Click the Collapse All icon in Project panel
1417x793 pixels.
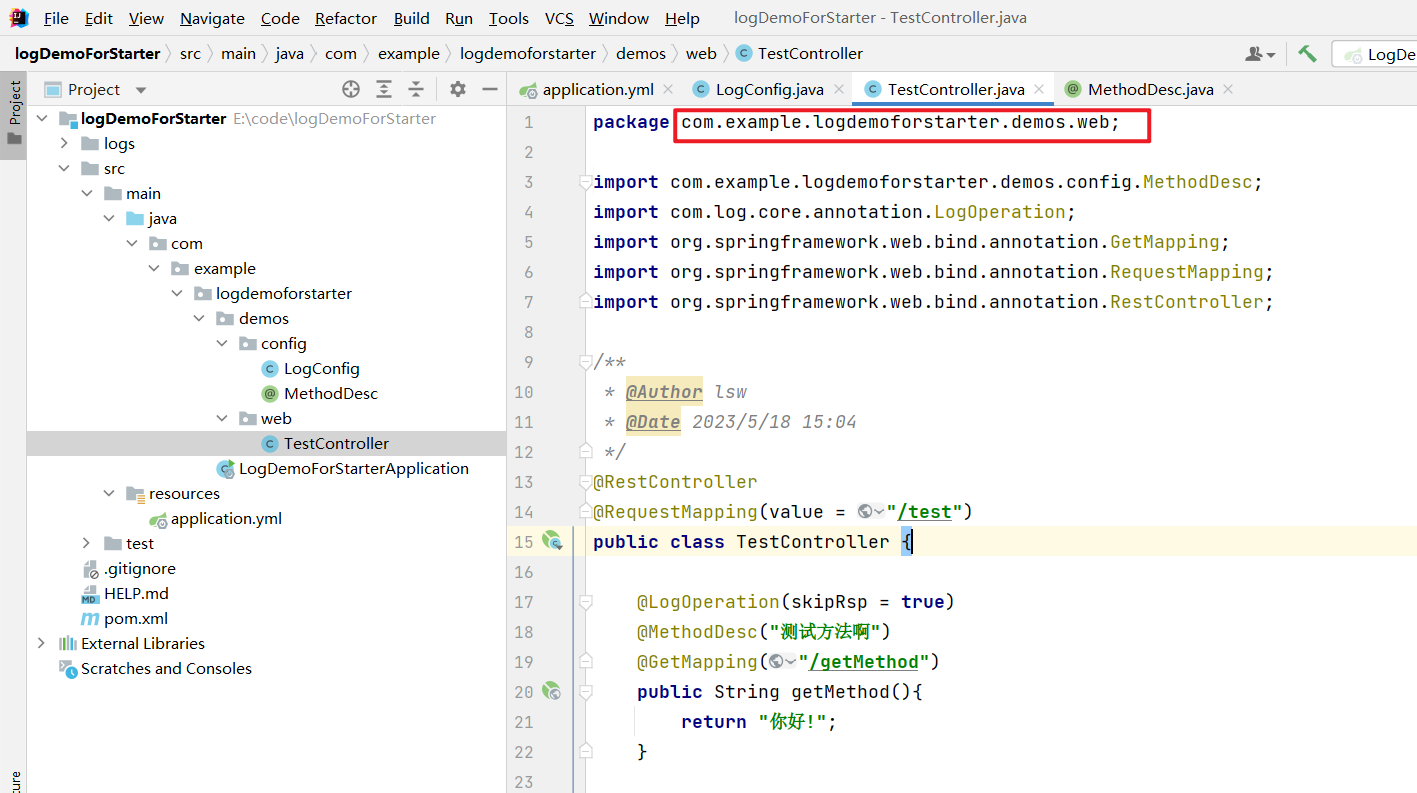pos(416,89)
